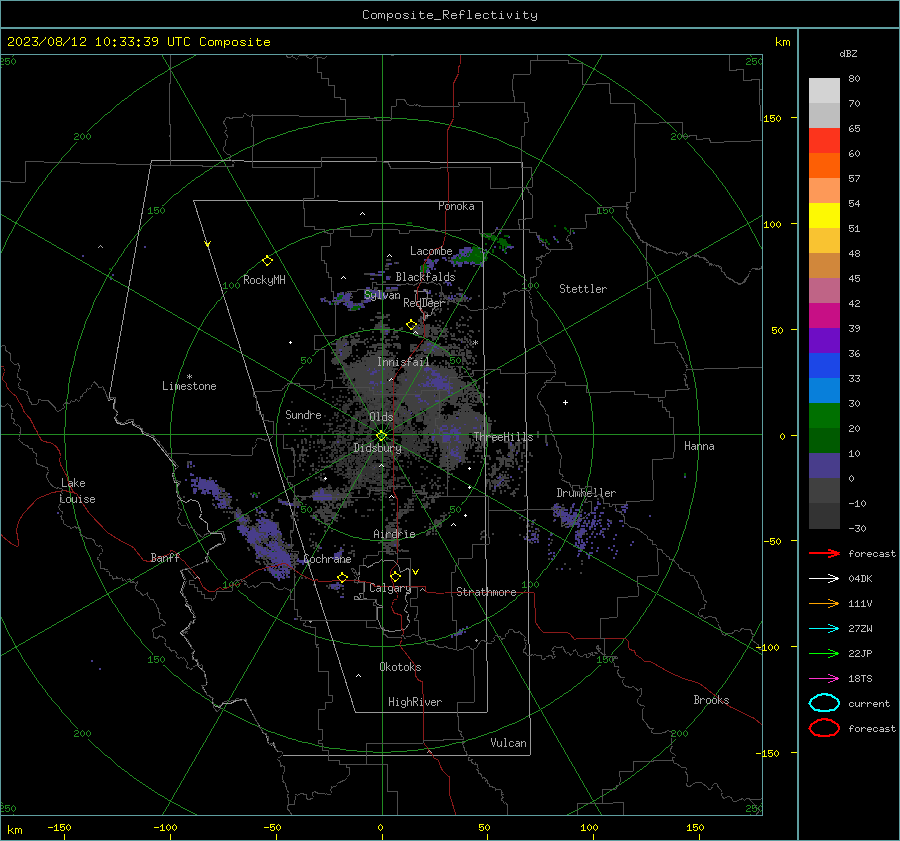The width and height of the screenshot is (900, 841).
Task: Select the yellow radar-center diamond near Didsbury
Action: pyautogui.click(x=381, y=436)
